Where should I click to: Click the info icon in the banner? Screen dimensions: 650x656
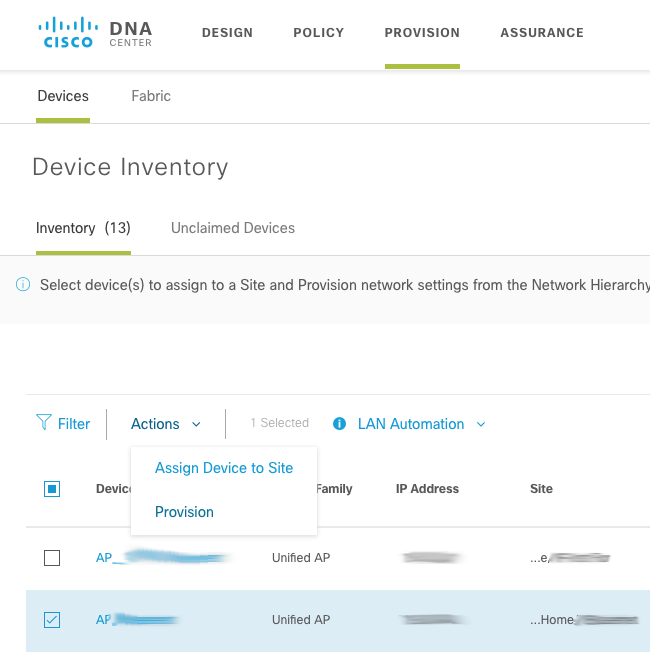[x=23, y=285]
